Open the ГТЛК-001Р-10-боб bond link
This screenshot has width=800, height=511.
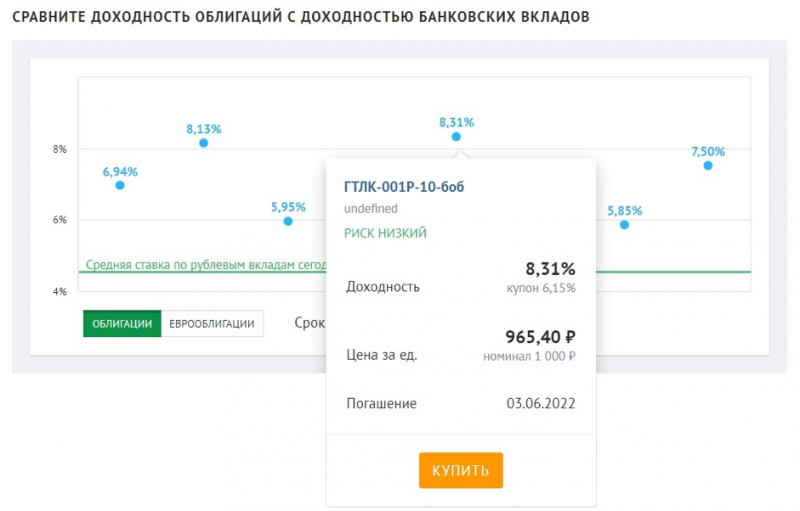click(x=404, y=187)
